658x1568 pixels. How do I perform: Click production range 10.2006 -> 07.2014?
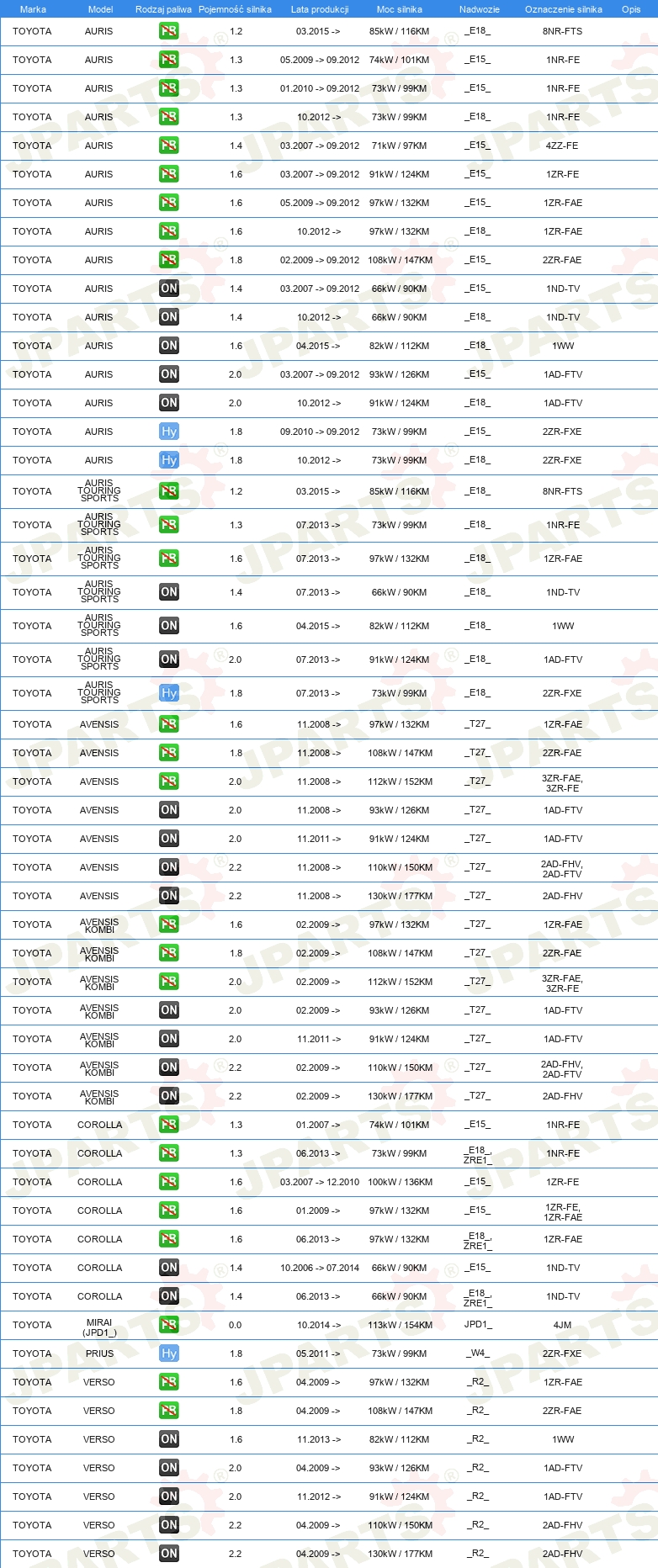(320, 1268)
